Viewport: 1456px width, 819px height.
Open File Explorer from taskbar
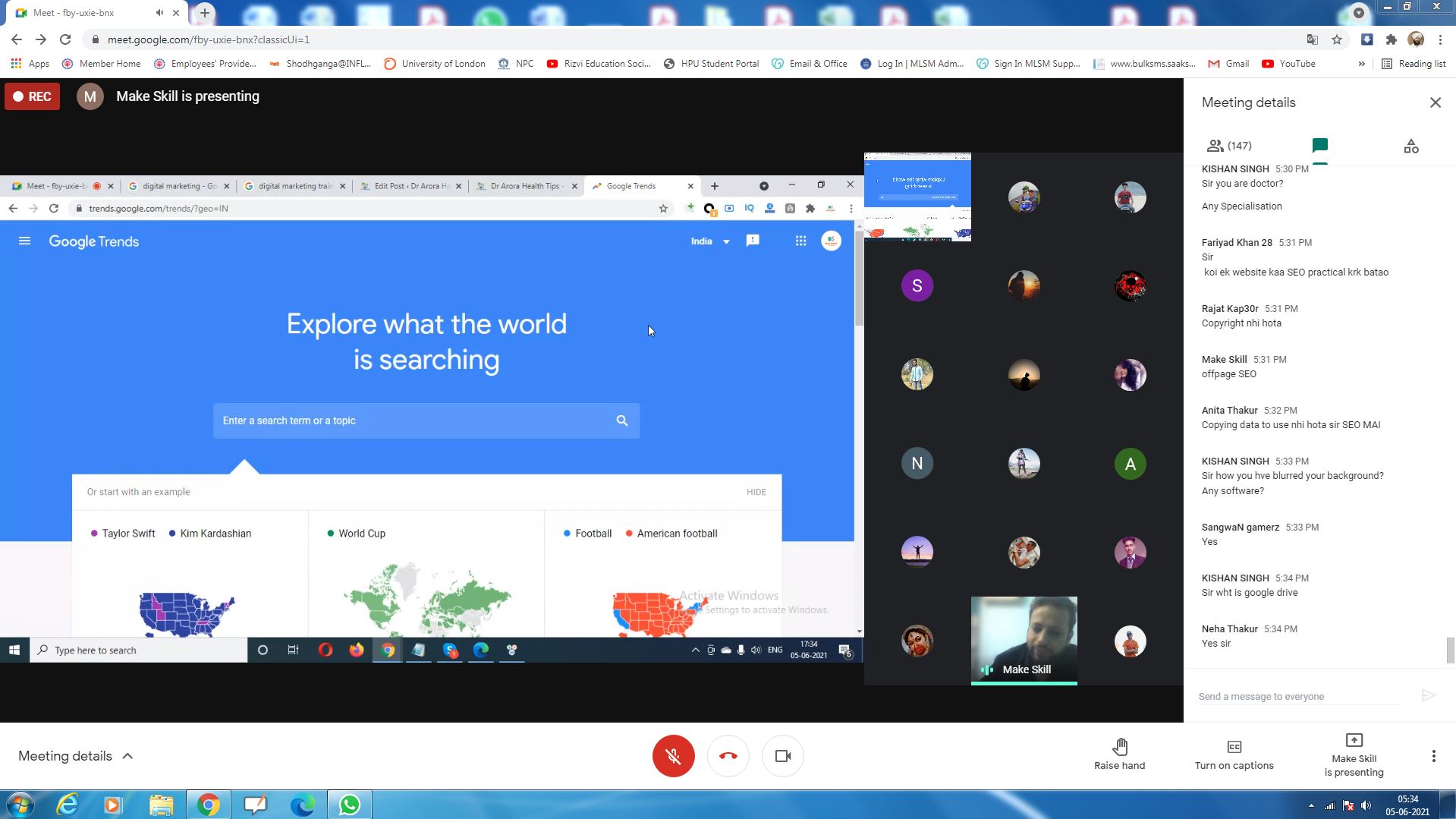pos(161,805)
